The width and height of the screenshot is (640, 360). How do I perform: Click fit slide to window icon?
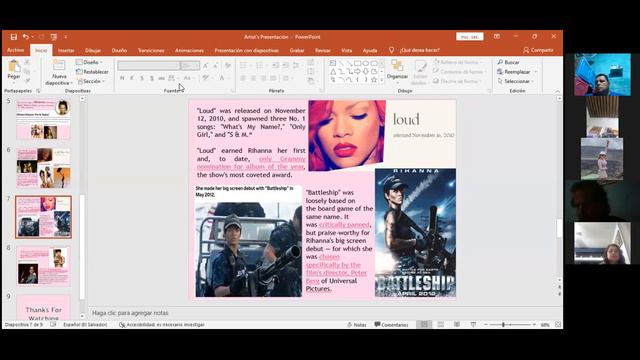click(x=558, y=325)
